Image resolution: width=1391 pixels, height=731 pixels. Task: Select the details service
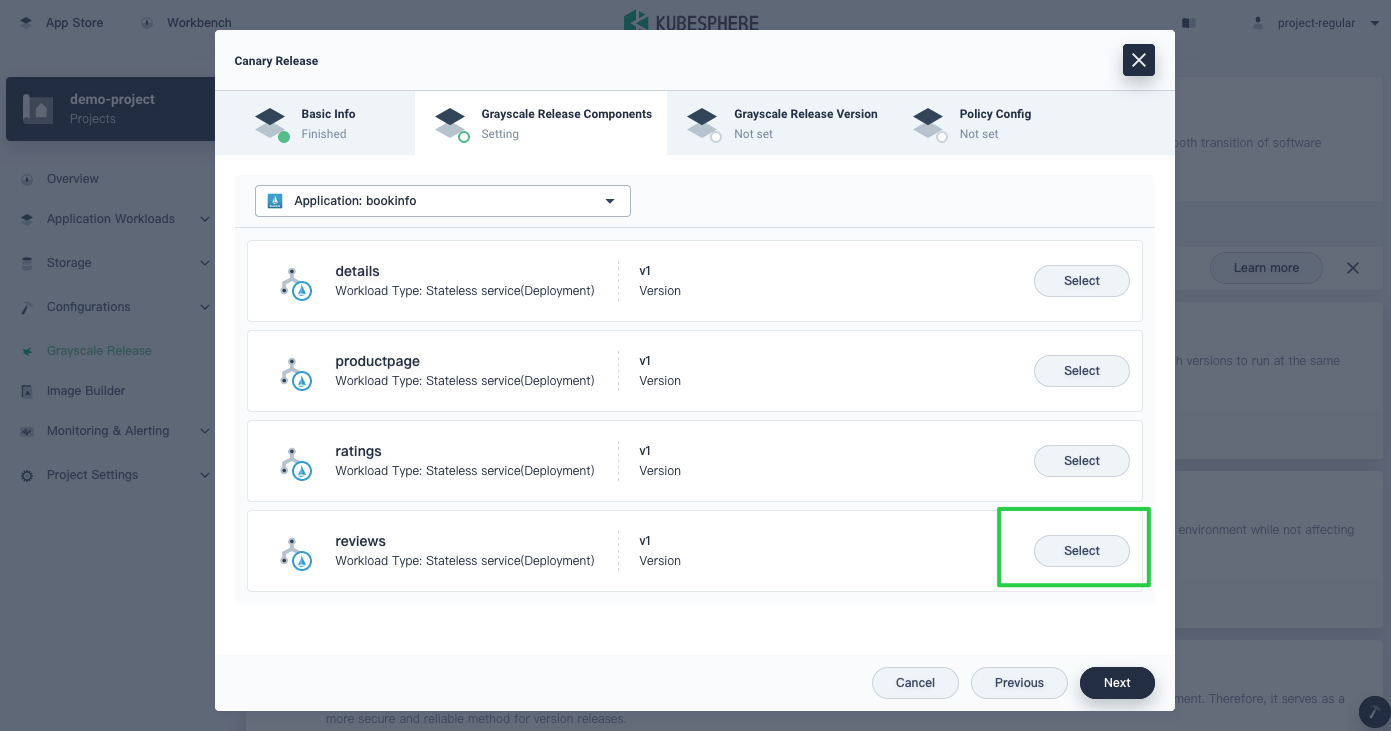pos(1081,281)
